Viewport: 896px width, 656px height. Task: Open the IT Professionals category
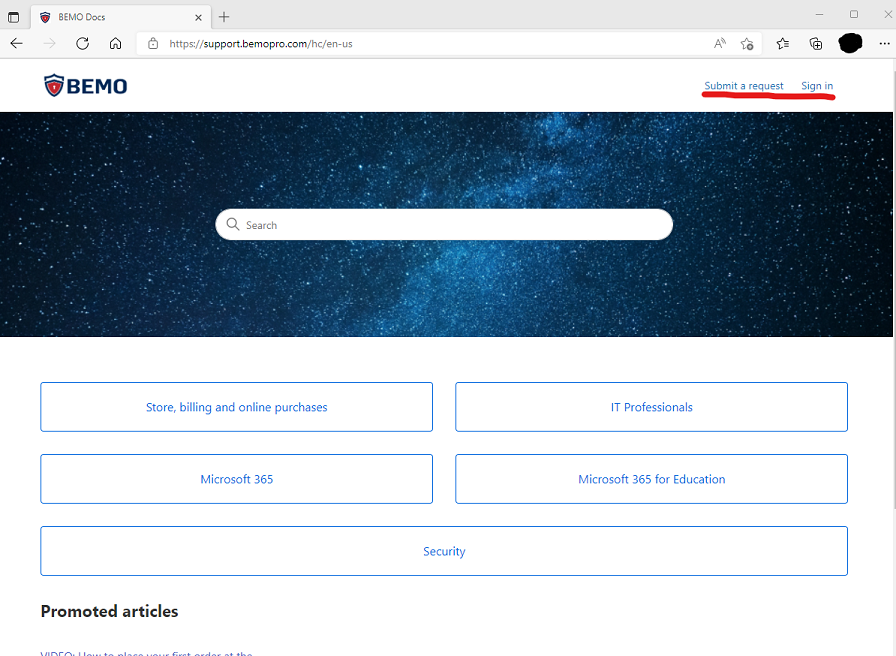pos(651,407)
